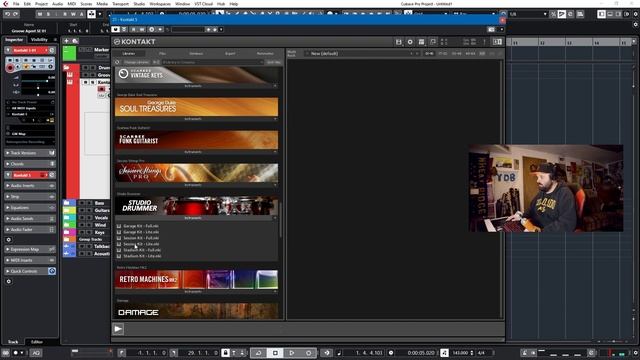
Task: Start playback in transport bar
Action: pyautogui.click(x=291, y=353)
